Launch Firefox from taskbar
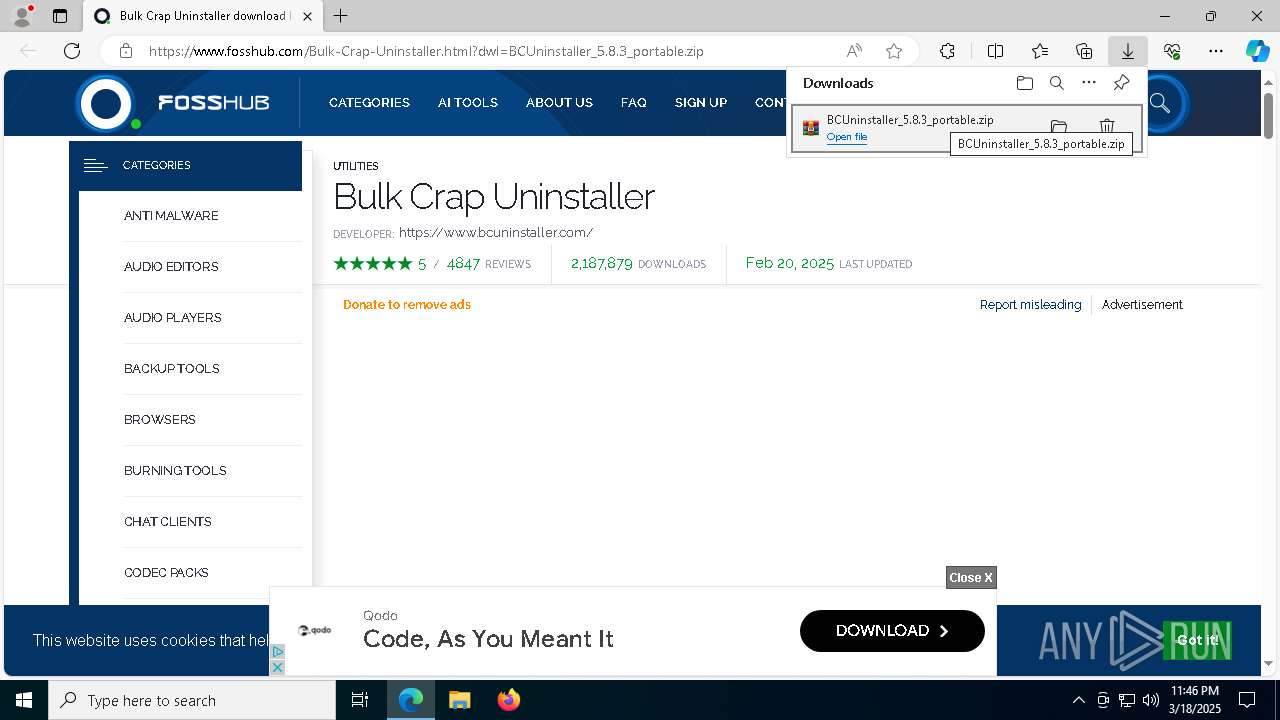The height and width of the screenshot is (720, 1280). tap(508, 700)
